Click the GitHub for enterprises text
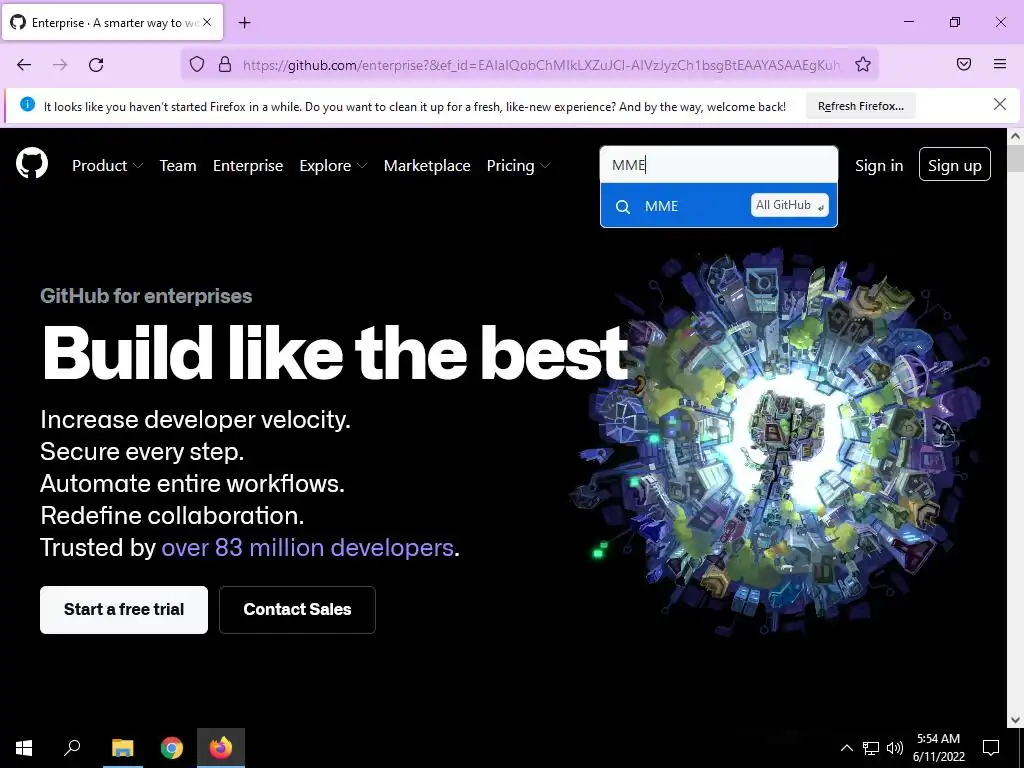This screenshot has width=1024, height=768. click(x=146, y=296)
